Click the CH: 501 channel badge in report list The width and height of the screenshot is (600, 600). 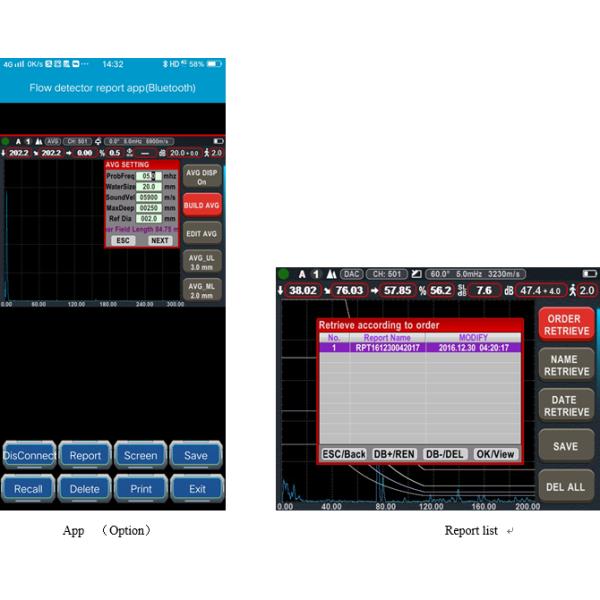(x=386, y=273)
